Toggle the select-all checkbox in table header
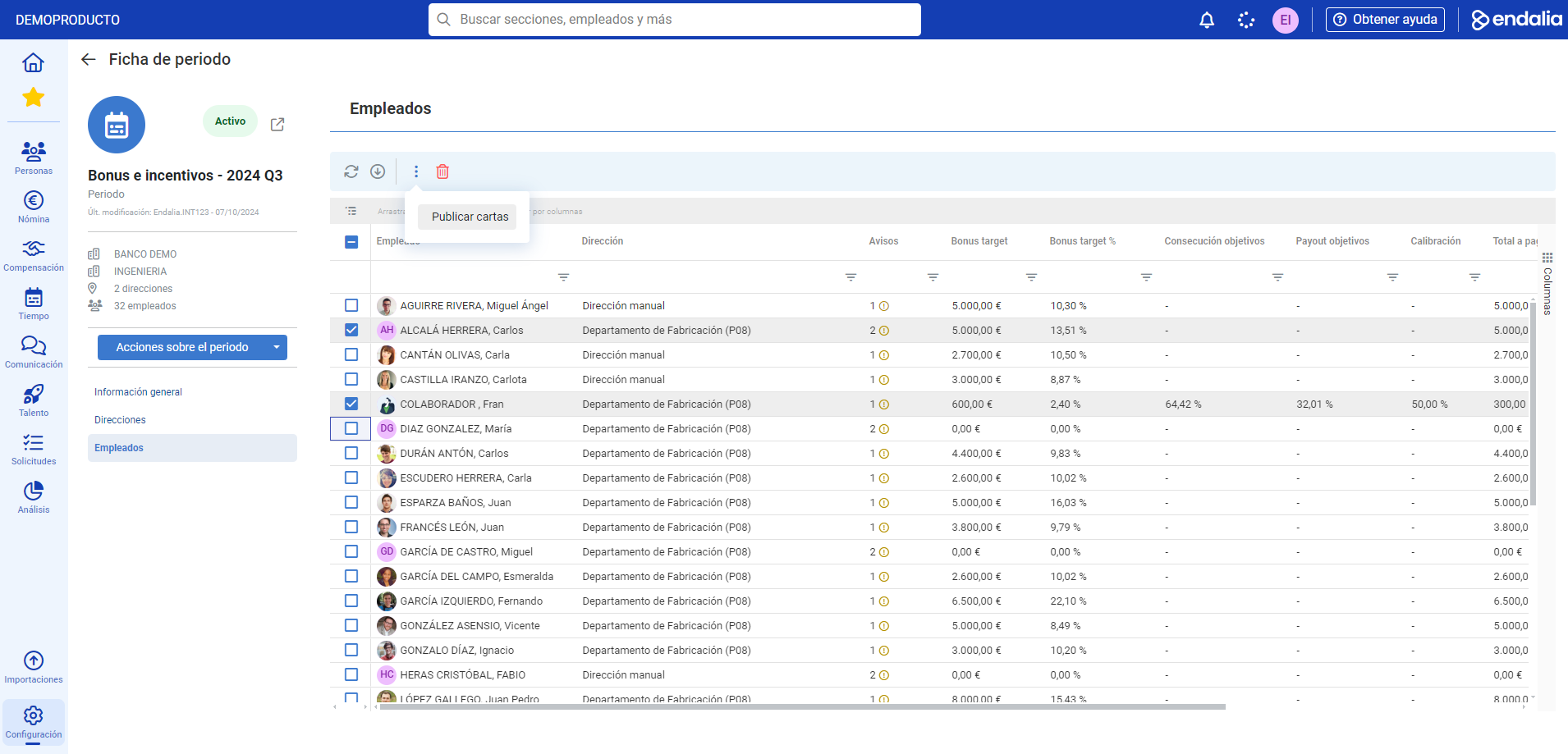The image size is (1568, 754). pyautogui.click(x=351, y=241)
